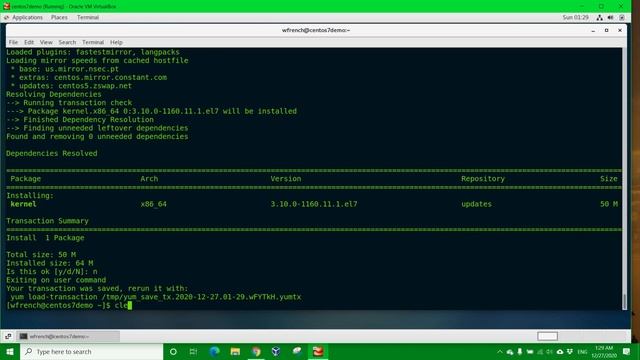This screenshot has width=640, height=360.
Task: Click the 'Repository' column header
Action: 483,179
